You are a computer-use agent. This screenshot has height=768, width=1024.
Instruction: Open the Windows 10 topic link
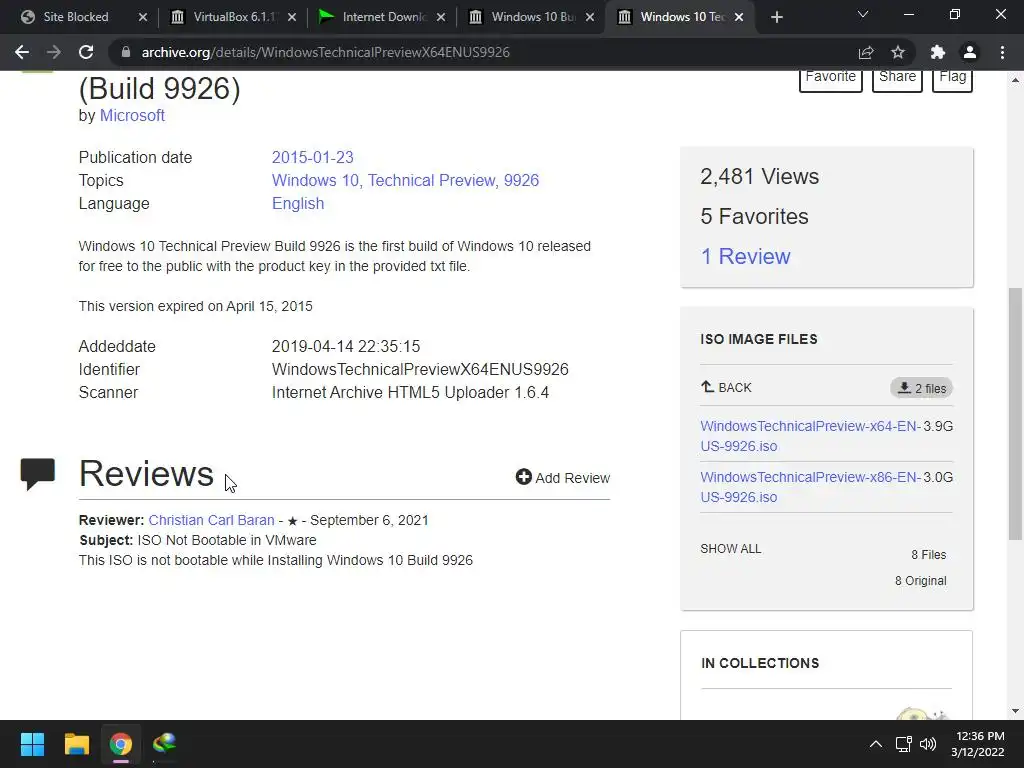click(316, 180)
